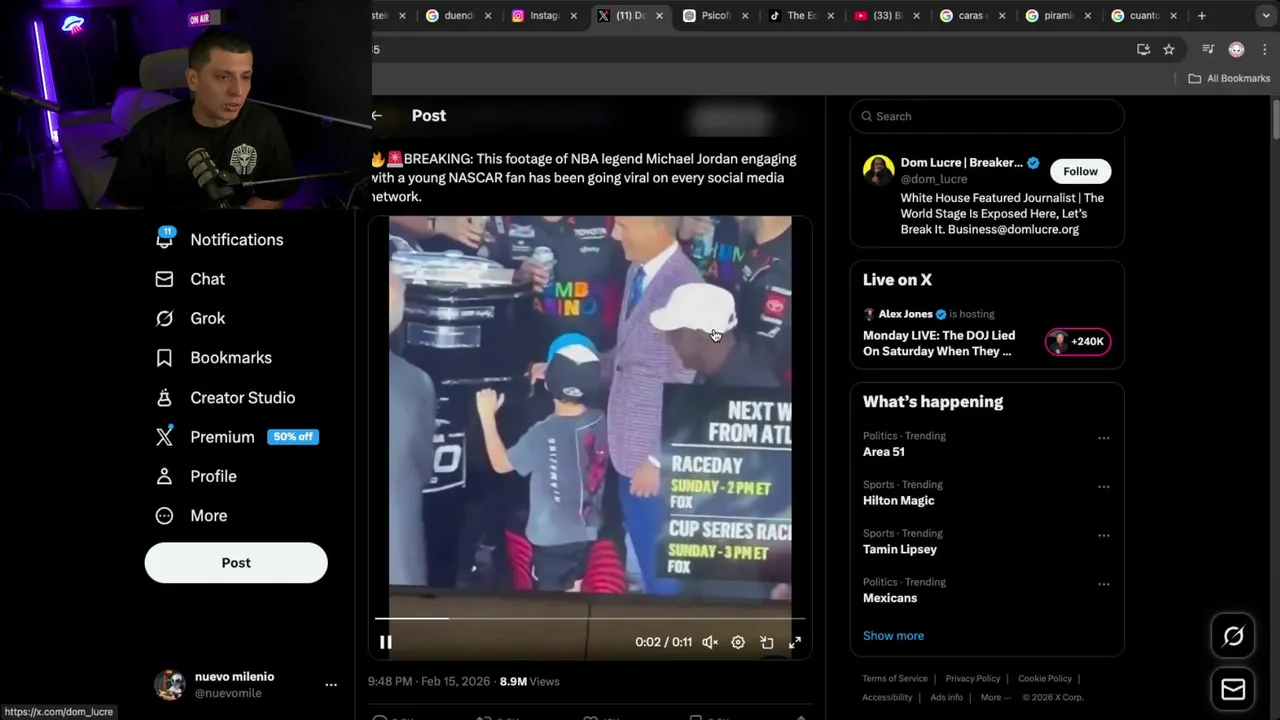Click the install app icon in address bar
The width and height of the screenshot is (1280, 720).
click(x=1143, y=50)
